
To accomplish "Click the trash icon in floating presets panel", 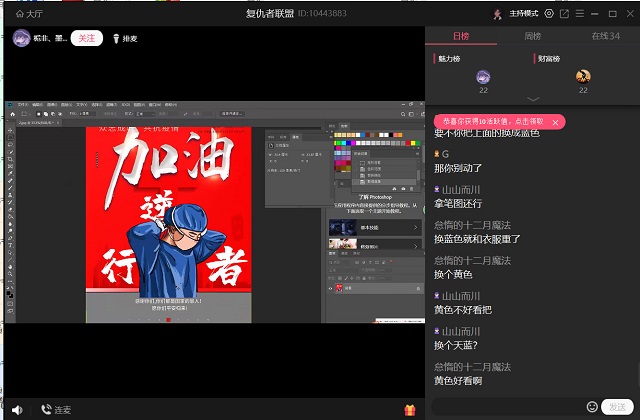I will point(411,189).
